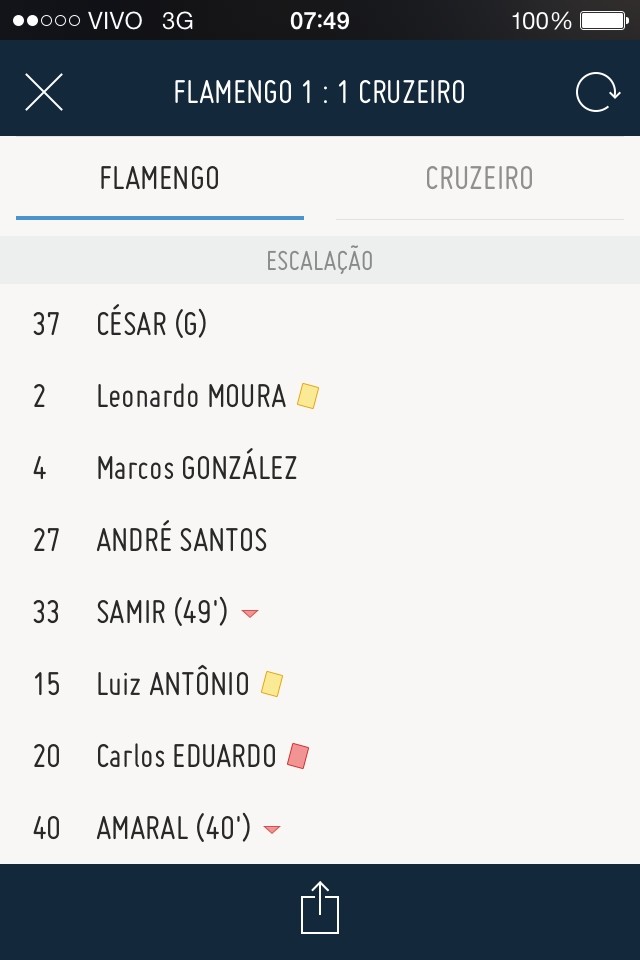Tap Samir's substitution arrow

click(250, 613)
